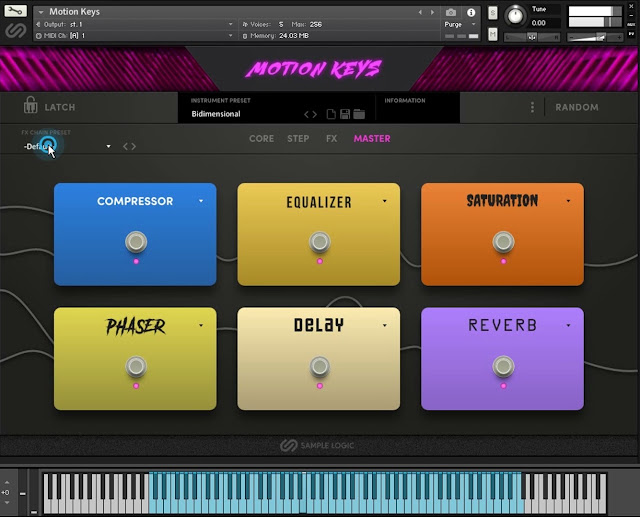Image resolution: width=640 pixels, height=517 pixels.
Task: Open the Compressor pedal dropdown arrow
Action: click(201, 201)
